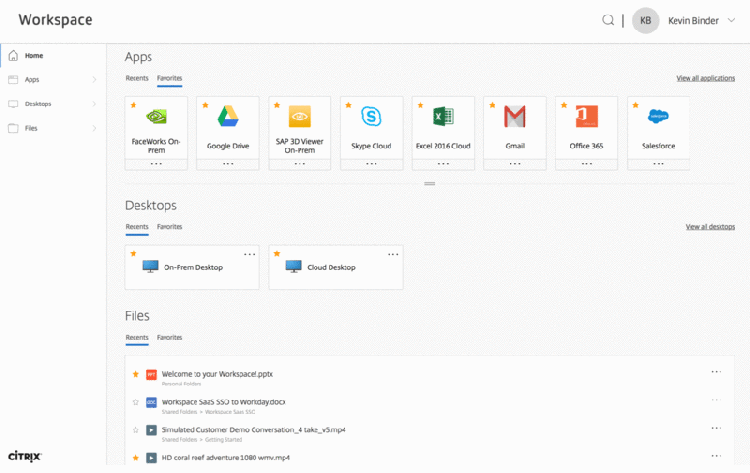Click the Apps window icon in sidebar

point(13,79)
